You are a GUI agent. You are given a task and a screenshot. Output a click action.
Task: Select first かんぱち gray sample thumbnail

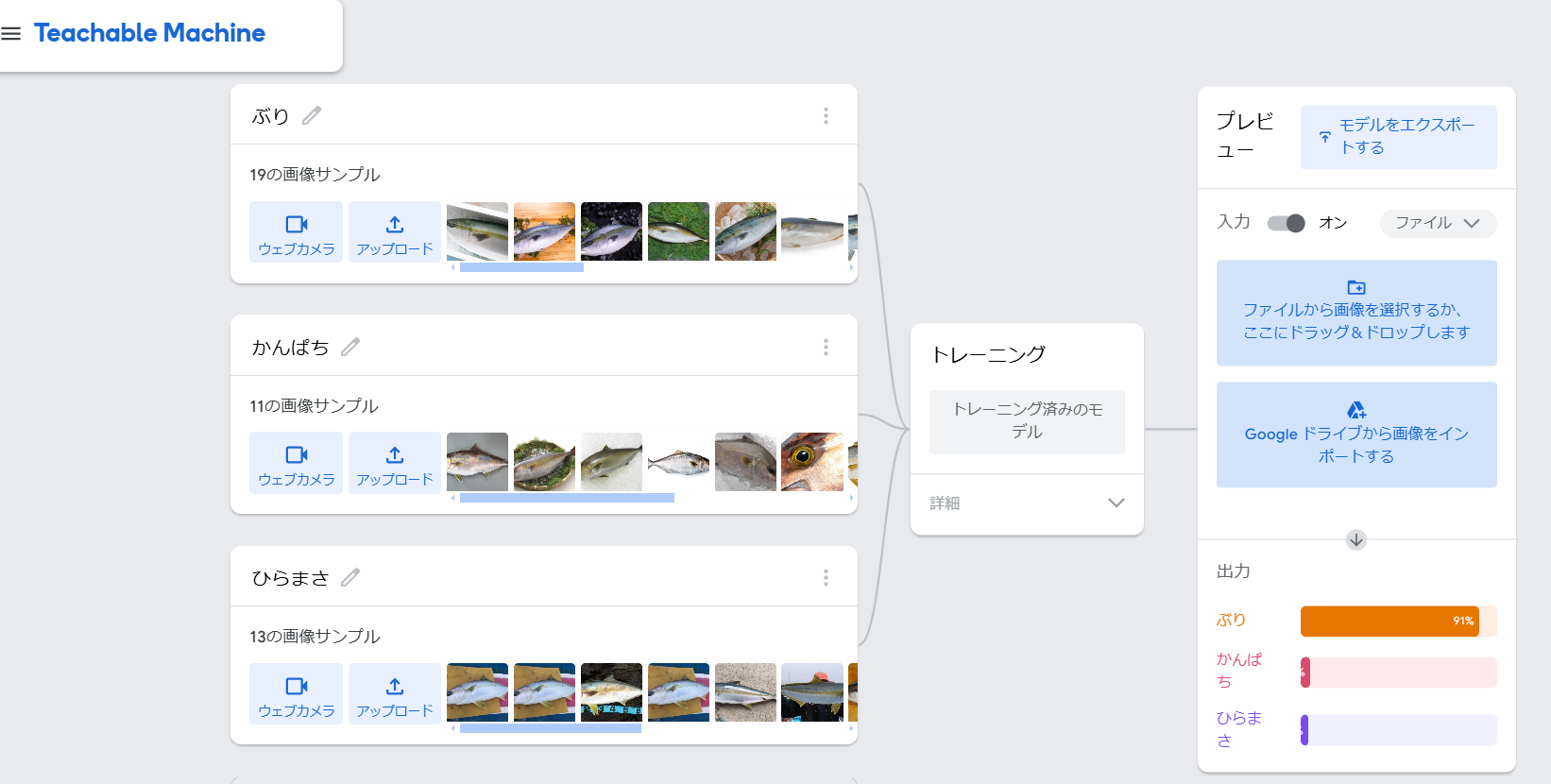[477, 462]
